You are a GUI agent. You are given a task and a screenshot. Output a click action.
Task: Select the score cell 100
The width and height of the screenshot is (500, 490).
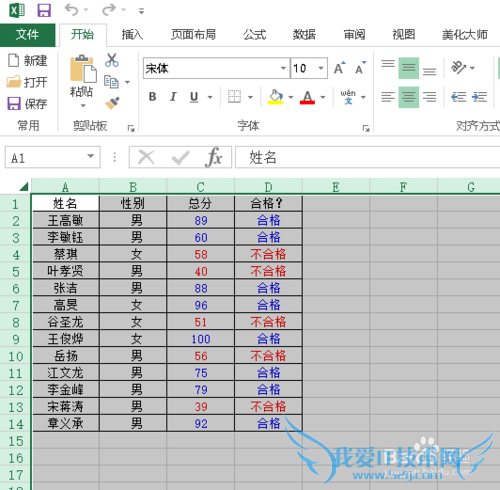click(x=201, y=339)
